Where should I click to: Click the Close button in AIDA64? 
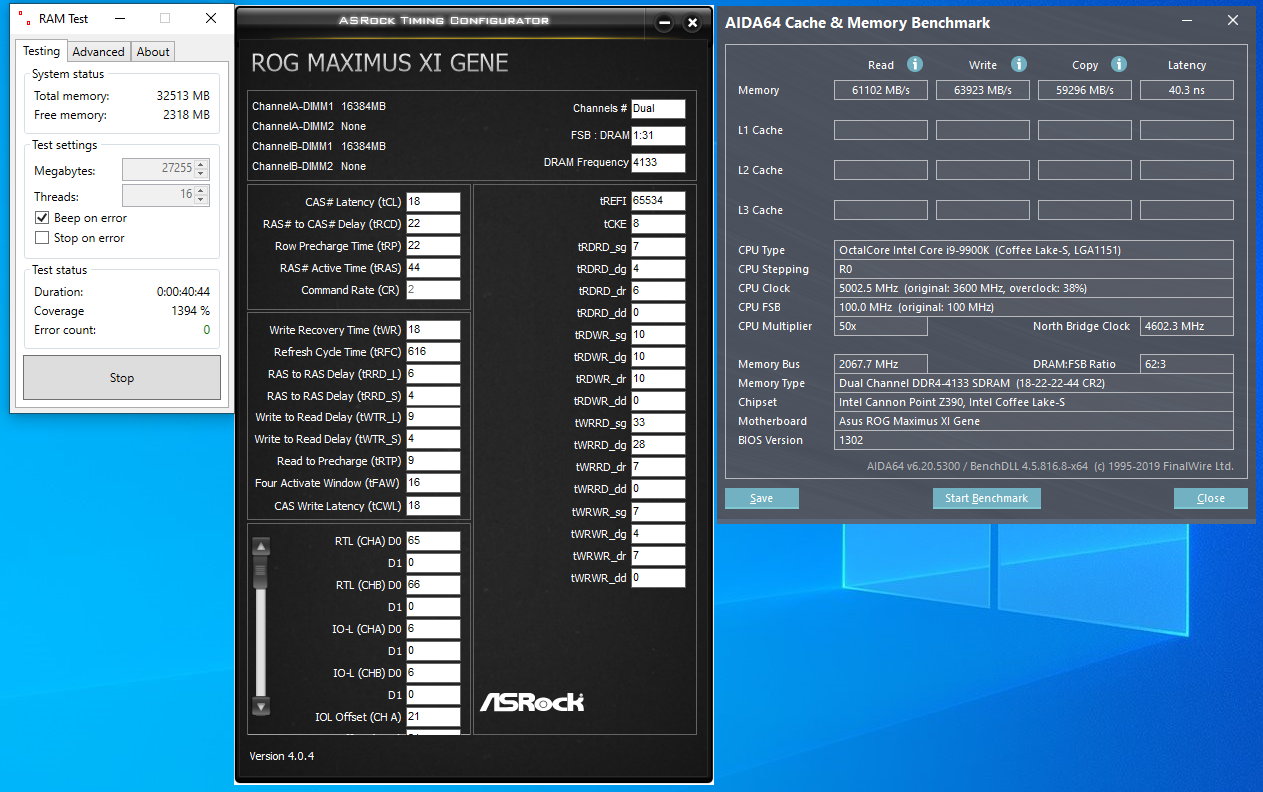click(x=1211, y=498)
